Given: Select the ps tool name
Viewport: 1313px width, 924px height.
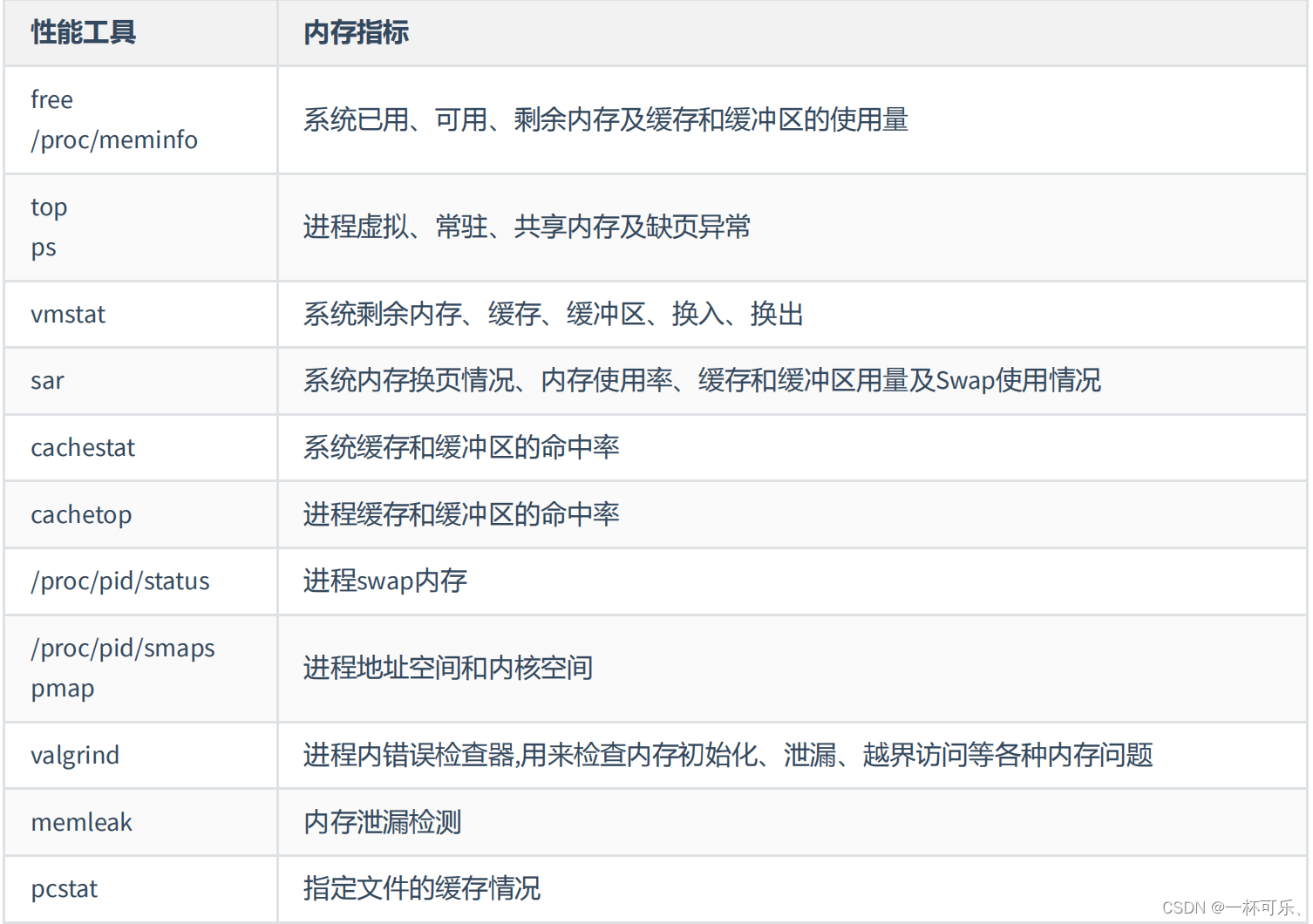Looking at the screenshot, I should tap(44, 248).
